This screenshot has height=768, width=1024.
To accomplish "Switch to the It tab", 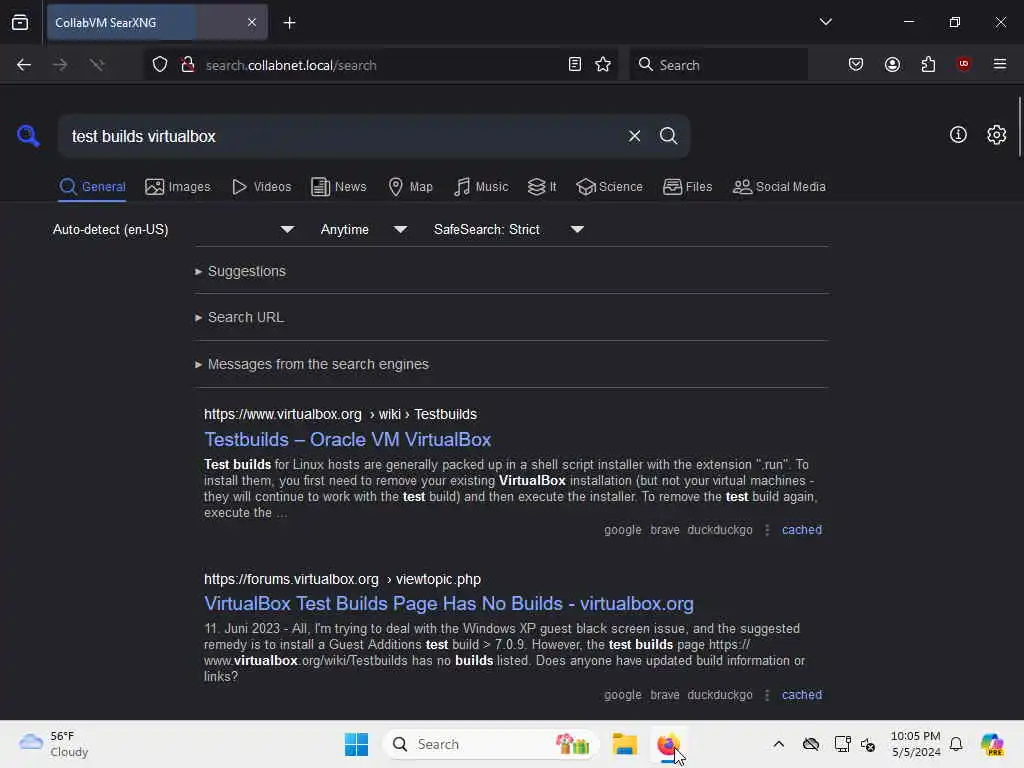I will click(542, 187).
